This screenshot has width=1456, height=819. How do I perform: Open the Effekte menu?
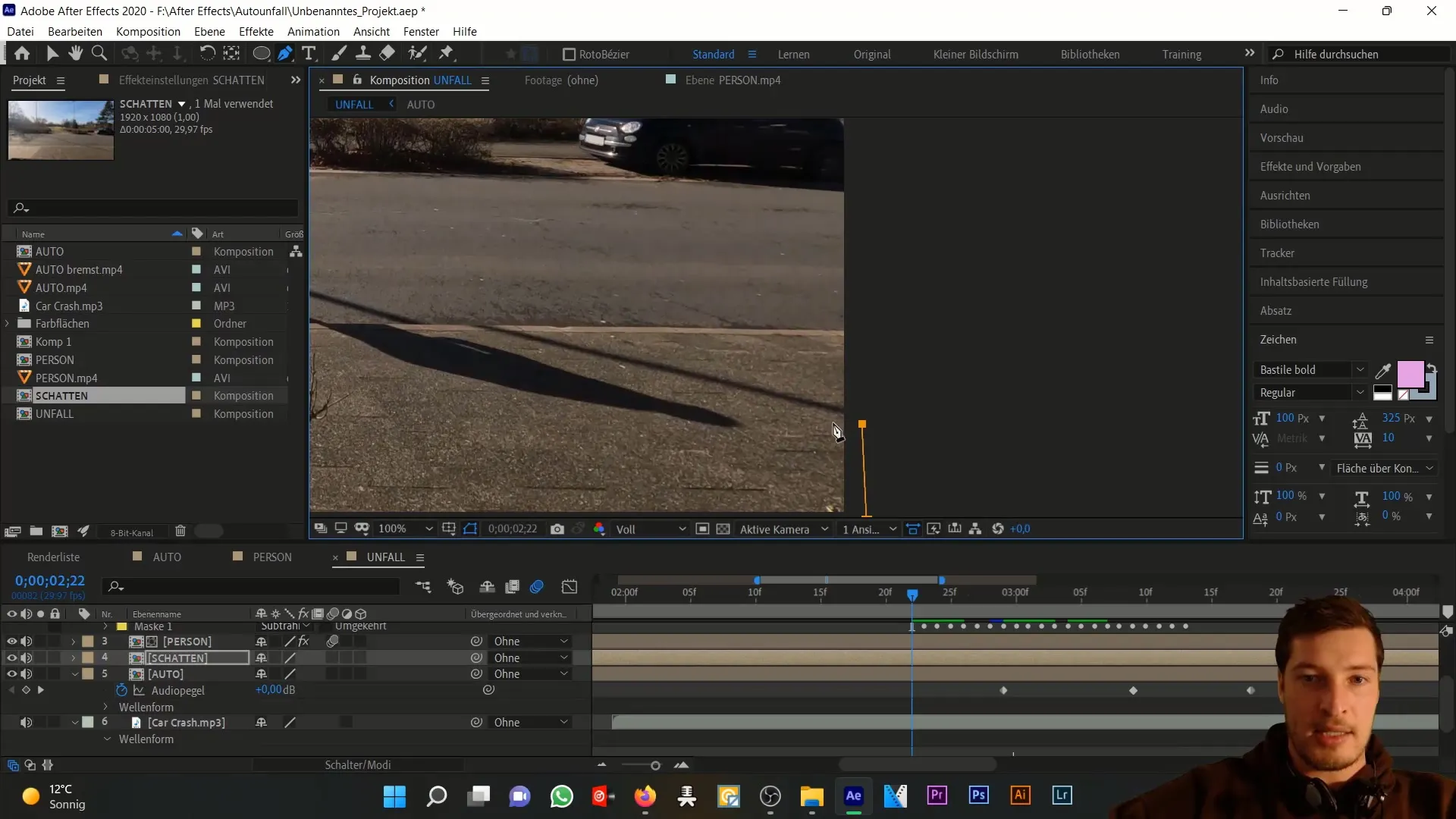coord(256,32)
